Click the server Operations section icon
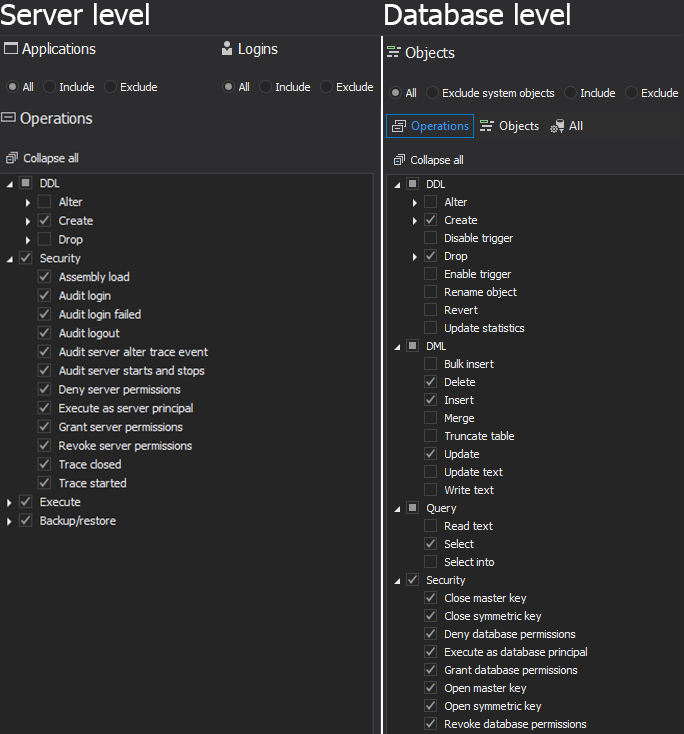The width and height of the screenshot is (684, 734). pos(10,118)
